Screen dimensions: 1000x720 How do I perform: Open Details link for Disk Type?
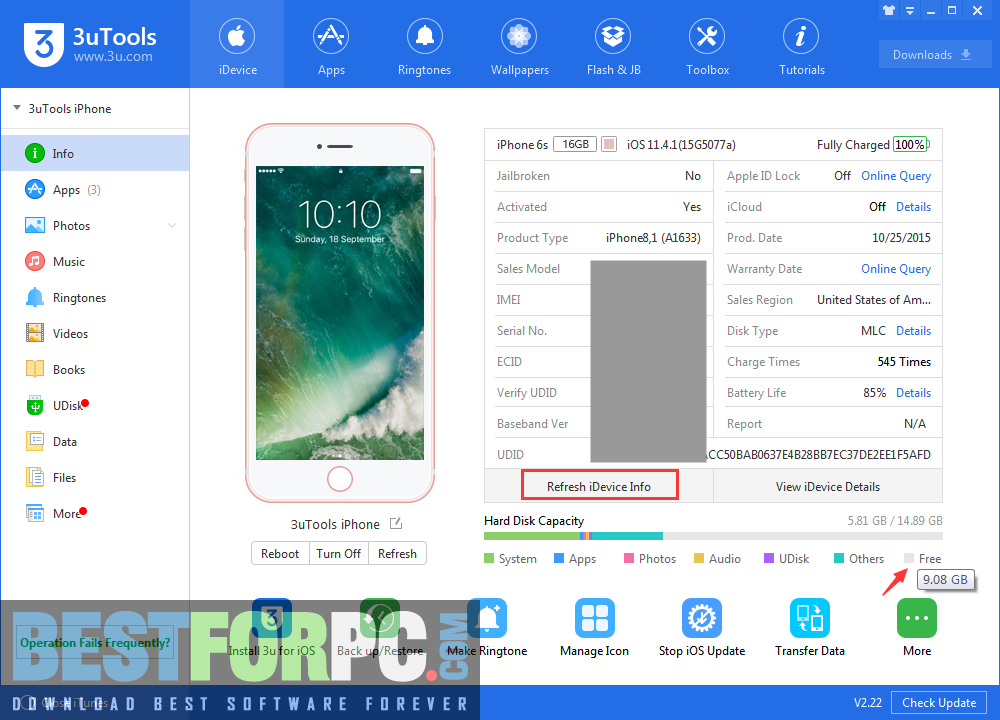tap(913, 331)
